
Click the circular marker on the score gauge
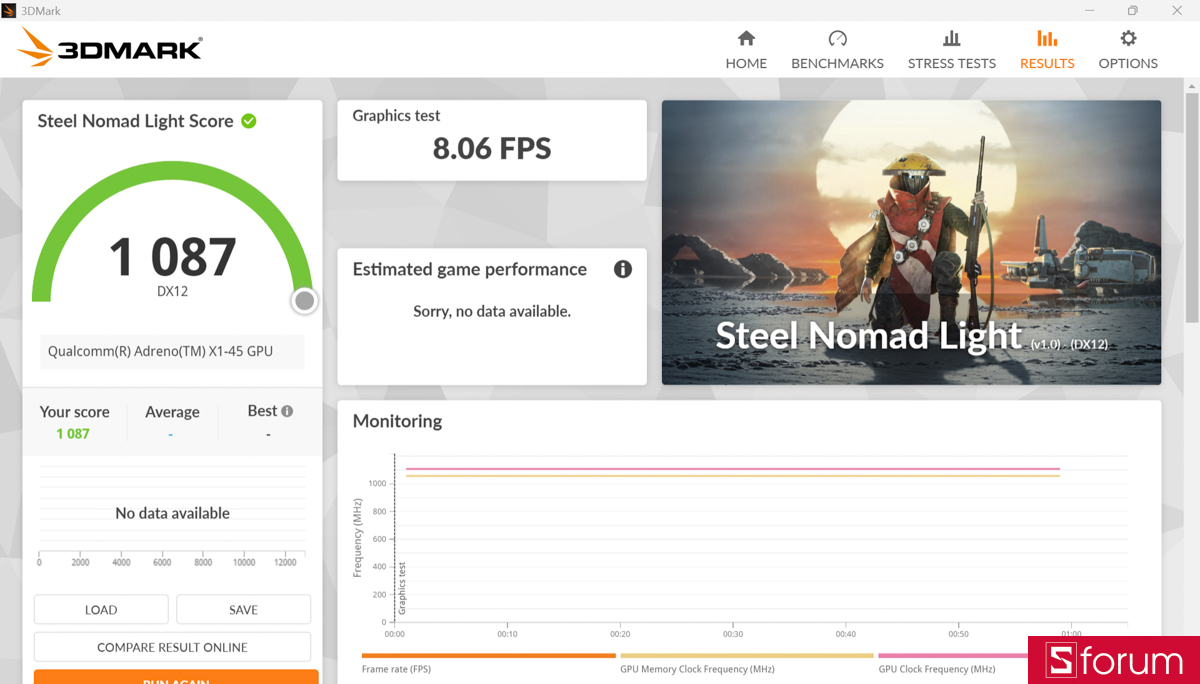(303, 300)
